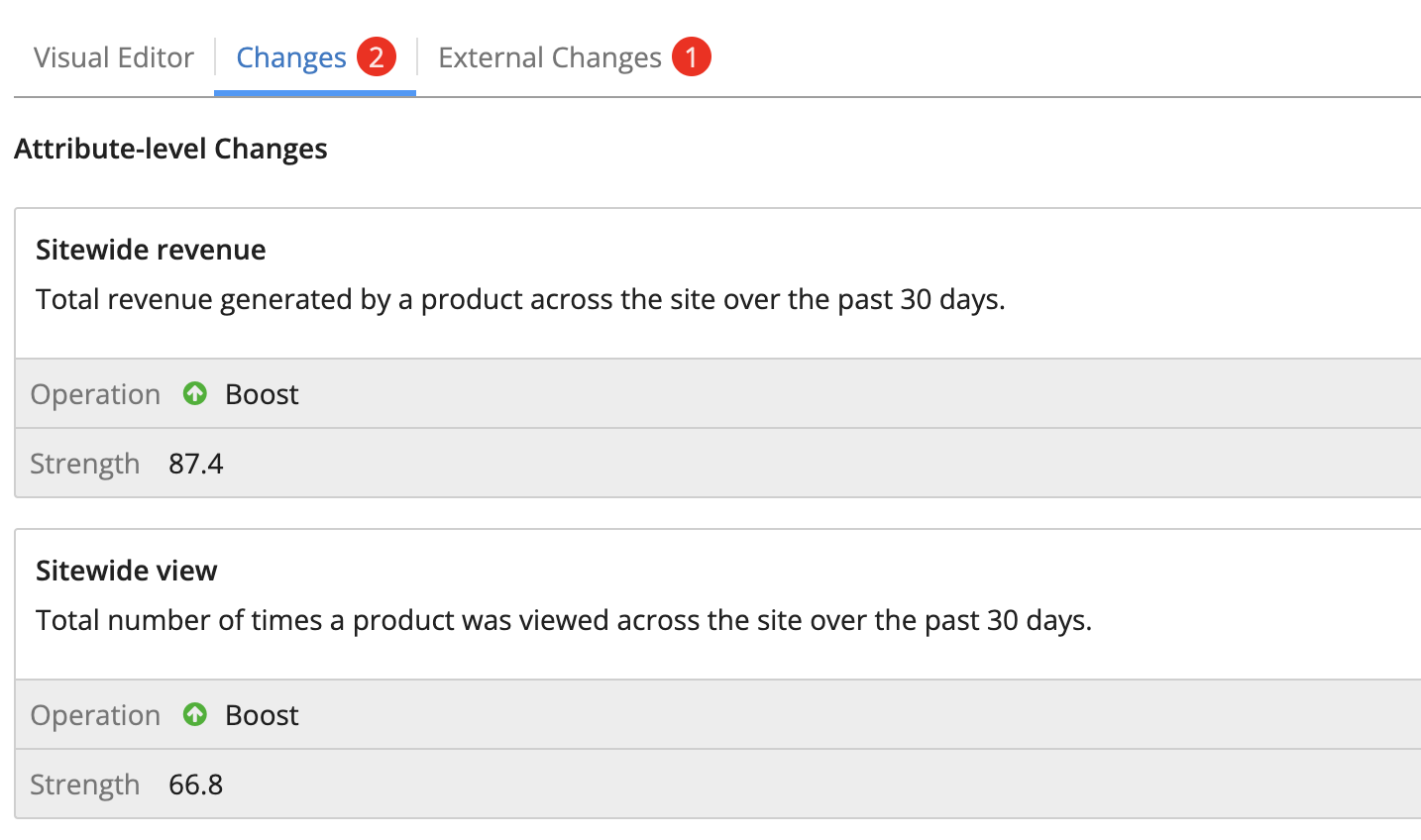This screenshot has width=1421, height=840.
Task: Click Operation label in Sitewide view card
Action: [95, 715]
